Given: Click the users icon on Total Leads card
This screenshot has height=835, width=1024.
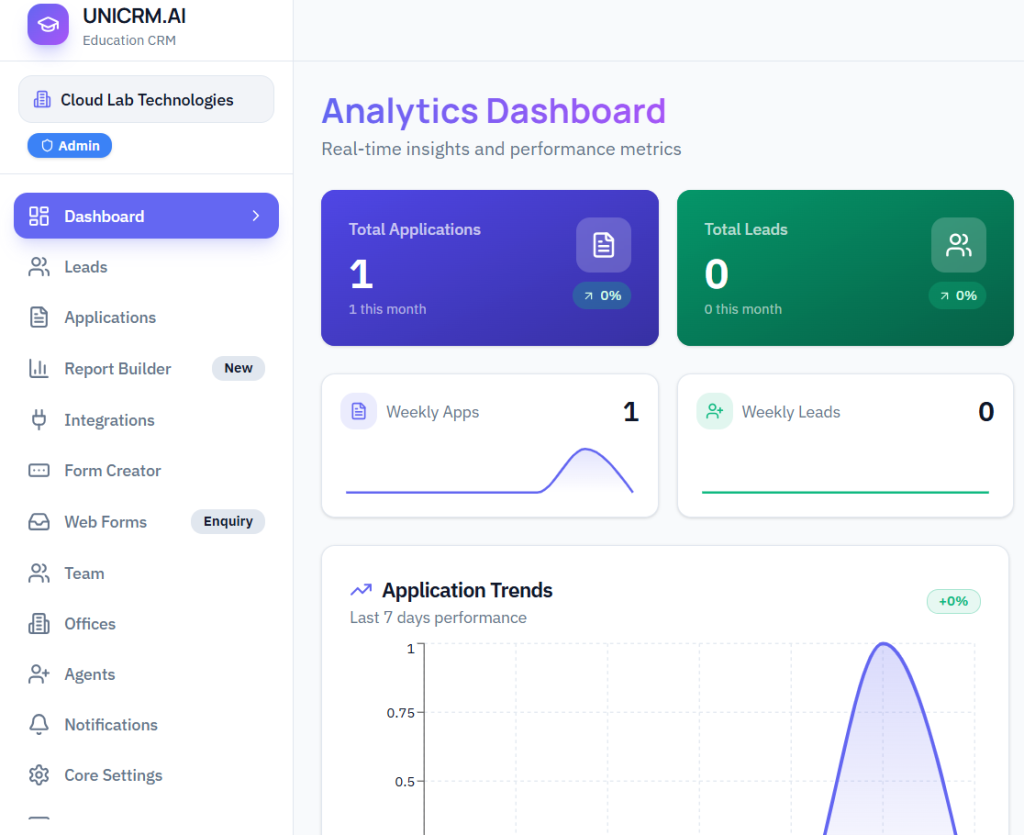Looking at the screenshot, I should click(x=958, y=245).
